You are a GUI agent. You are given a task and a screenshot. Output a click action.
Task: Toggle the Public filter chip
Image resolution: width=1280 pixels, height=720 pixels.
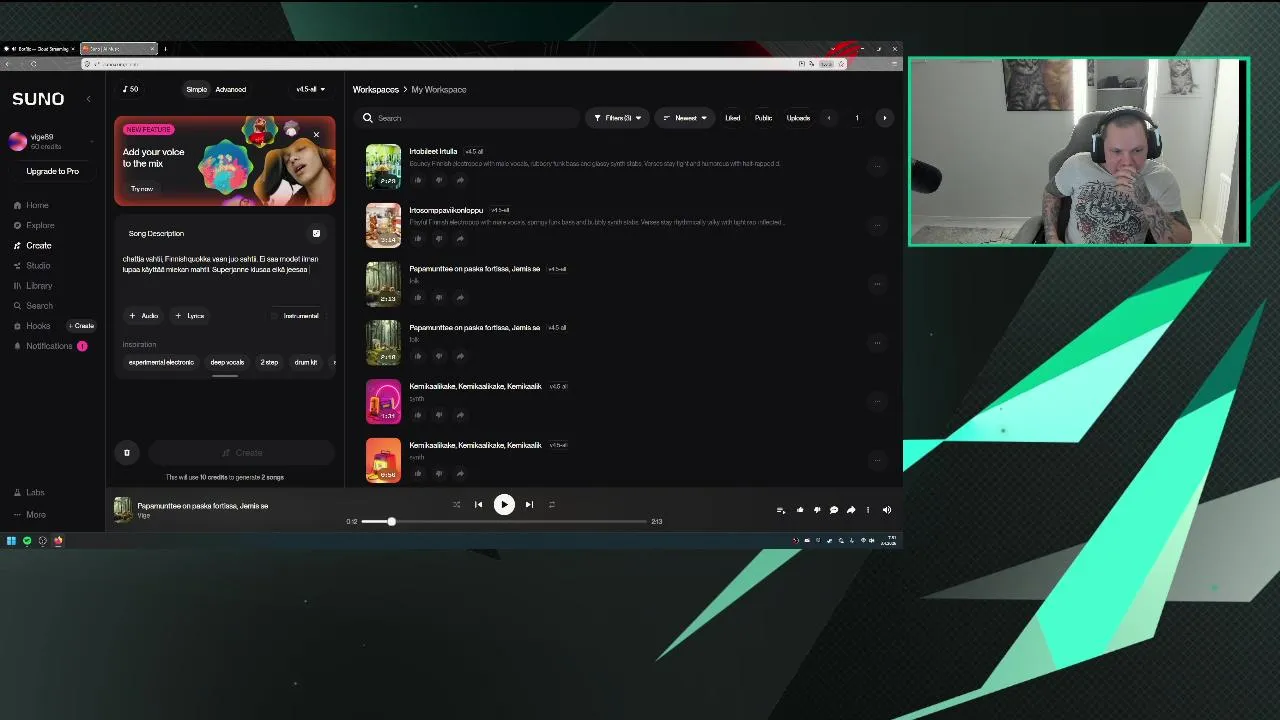763,118
